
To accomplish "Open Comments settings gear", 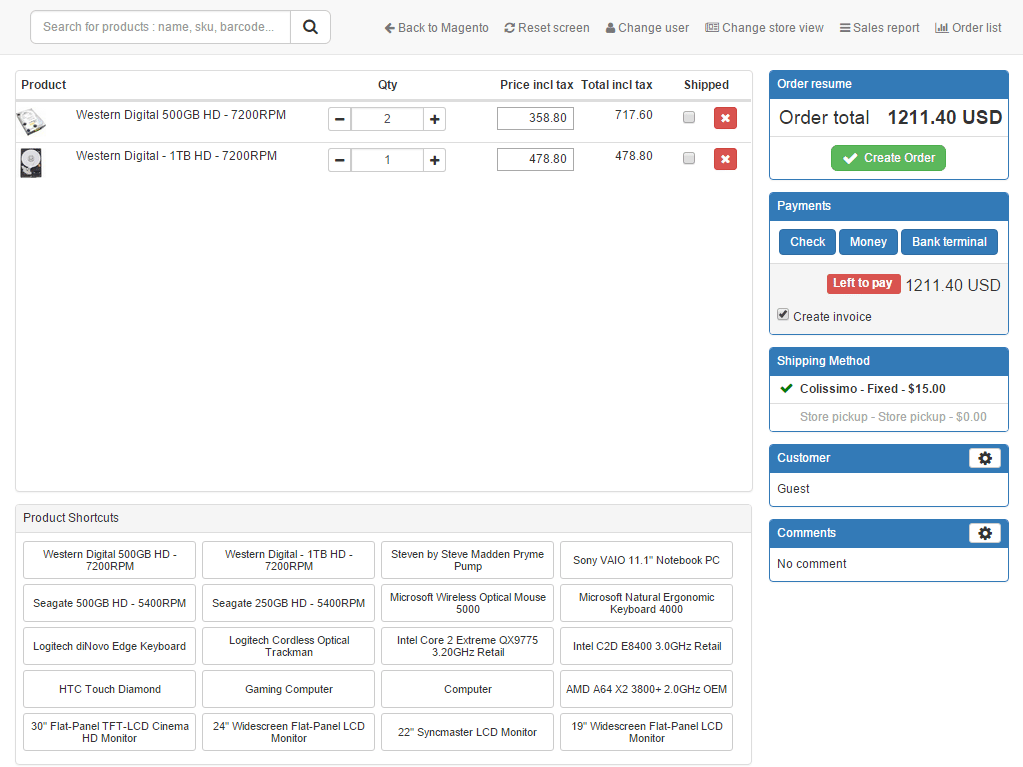I will [985, 533].
